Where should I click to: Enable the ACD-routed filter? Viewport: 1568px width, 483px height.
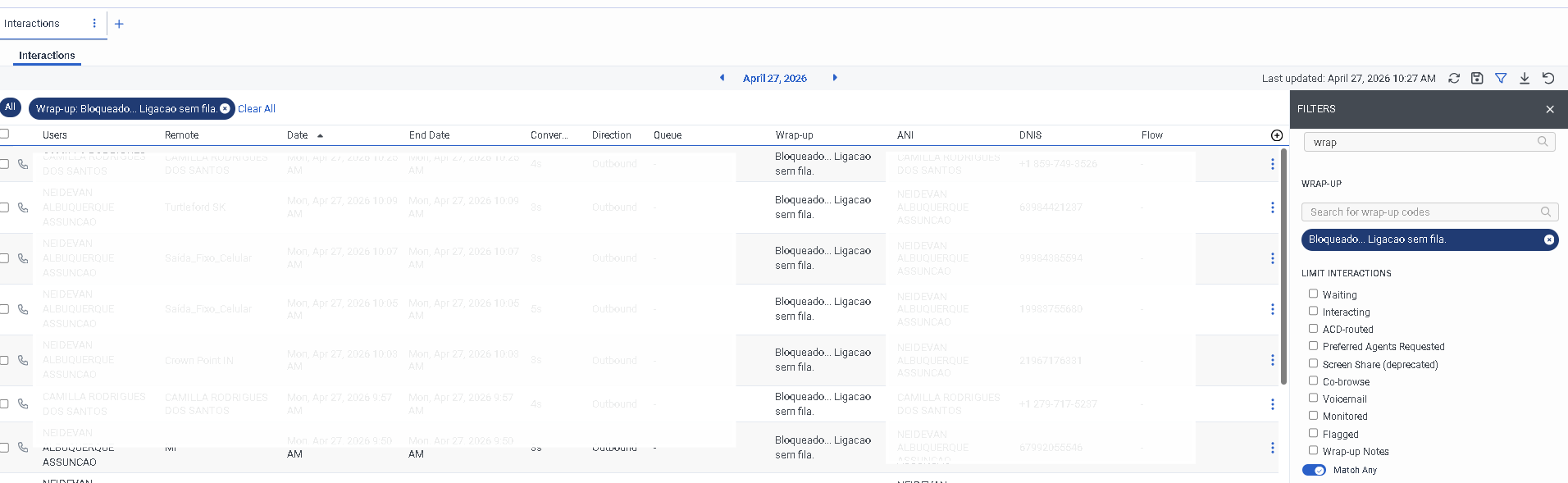[1313, 328]
